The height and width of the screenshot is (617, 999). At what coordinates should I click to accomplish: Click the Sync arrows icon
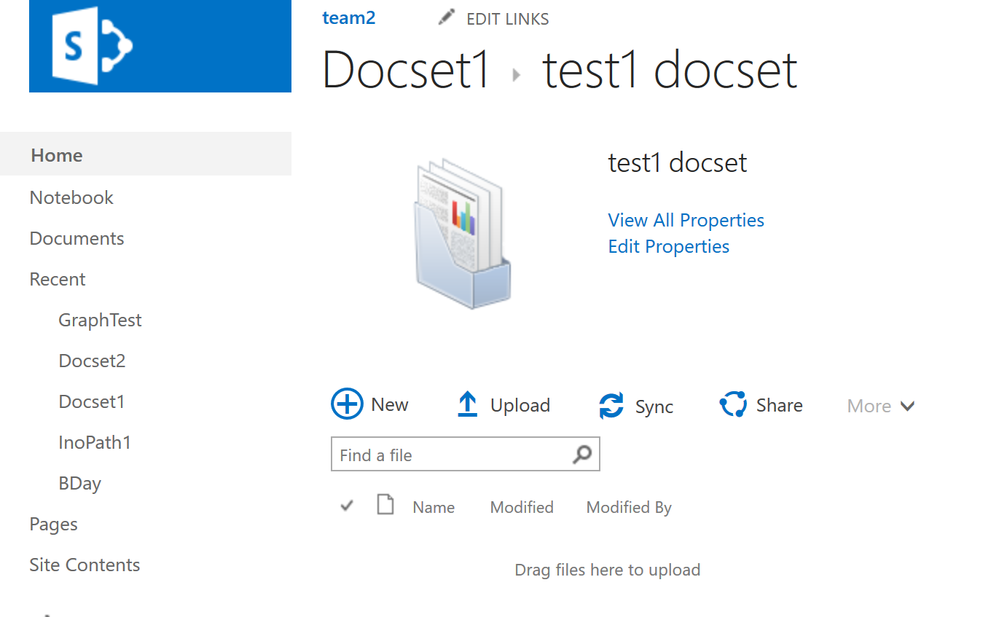point(611,405)
